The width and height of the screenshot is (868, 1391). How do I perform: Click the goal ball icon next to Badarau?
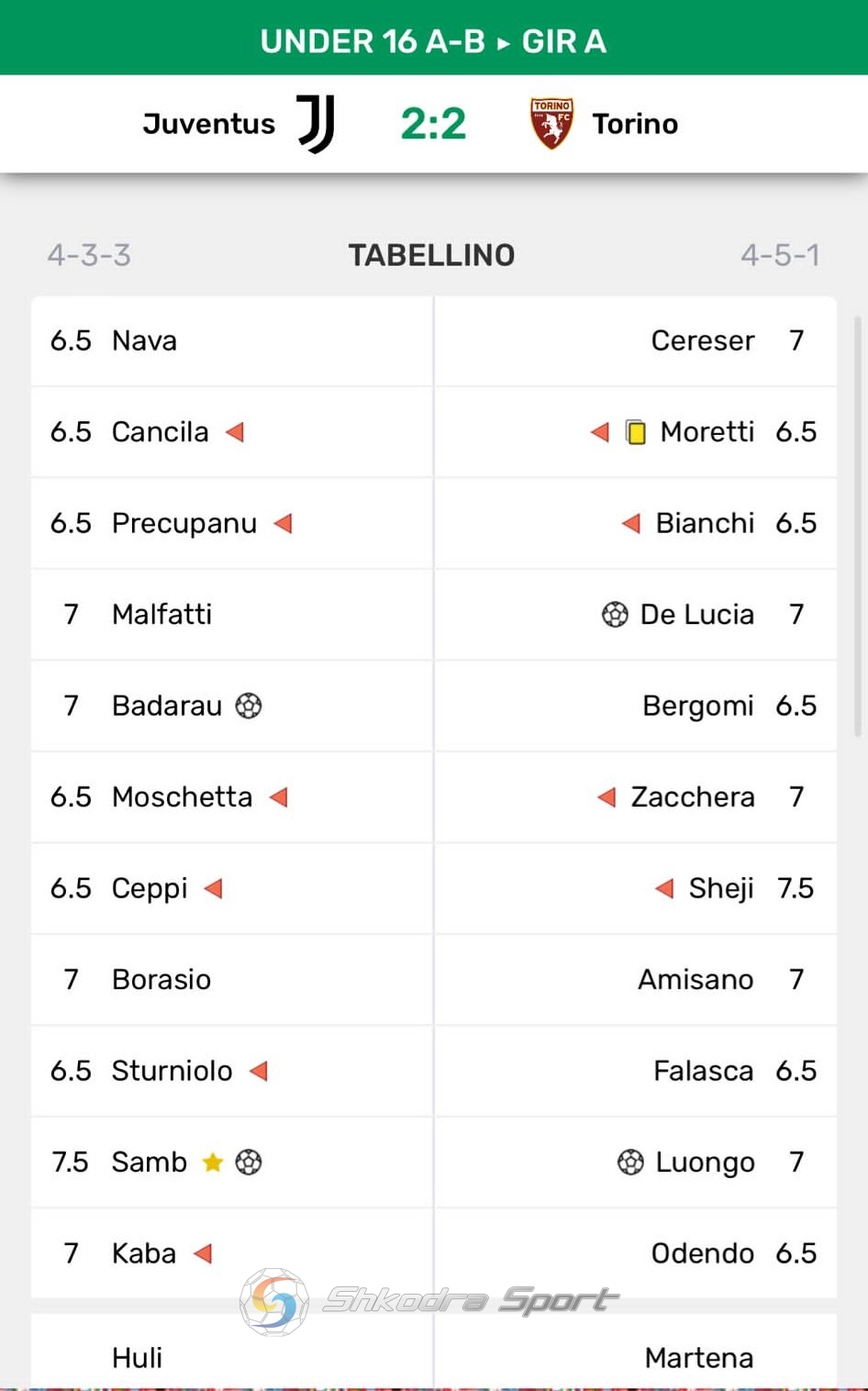click(249, 705)
